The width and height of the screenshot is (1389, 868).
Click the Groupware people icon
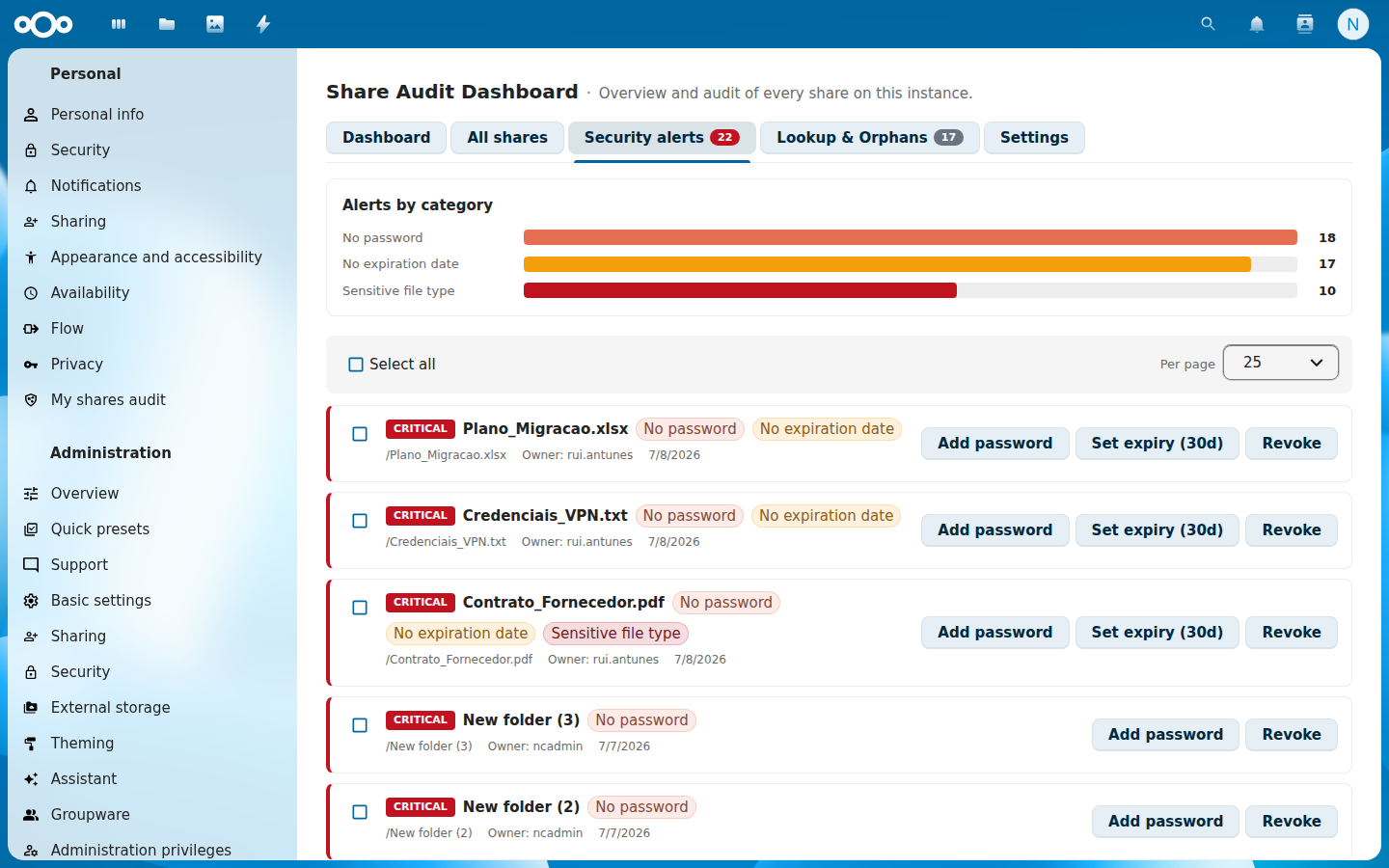click(31, 815)
